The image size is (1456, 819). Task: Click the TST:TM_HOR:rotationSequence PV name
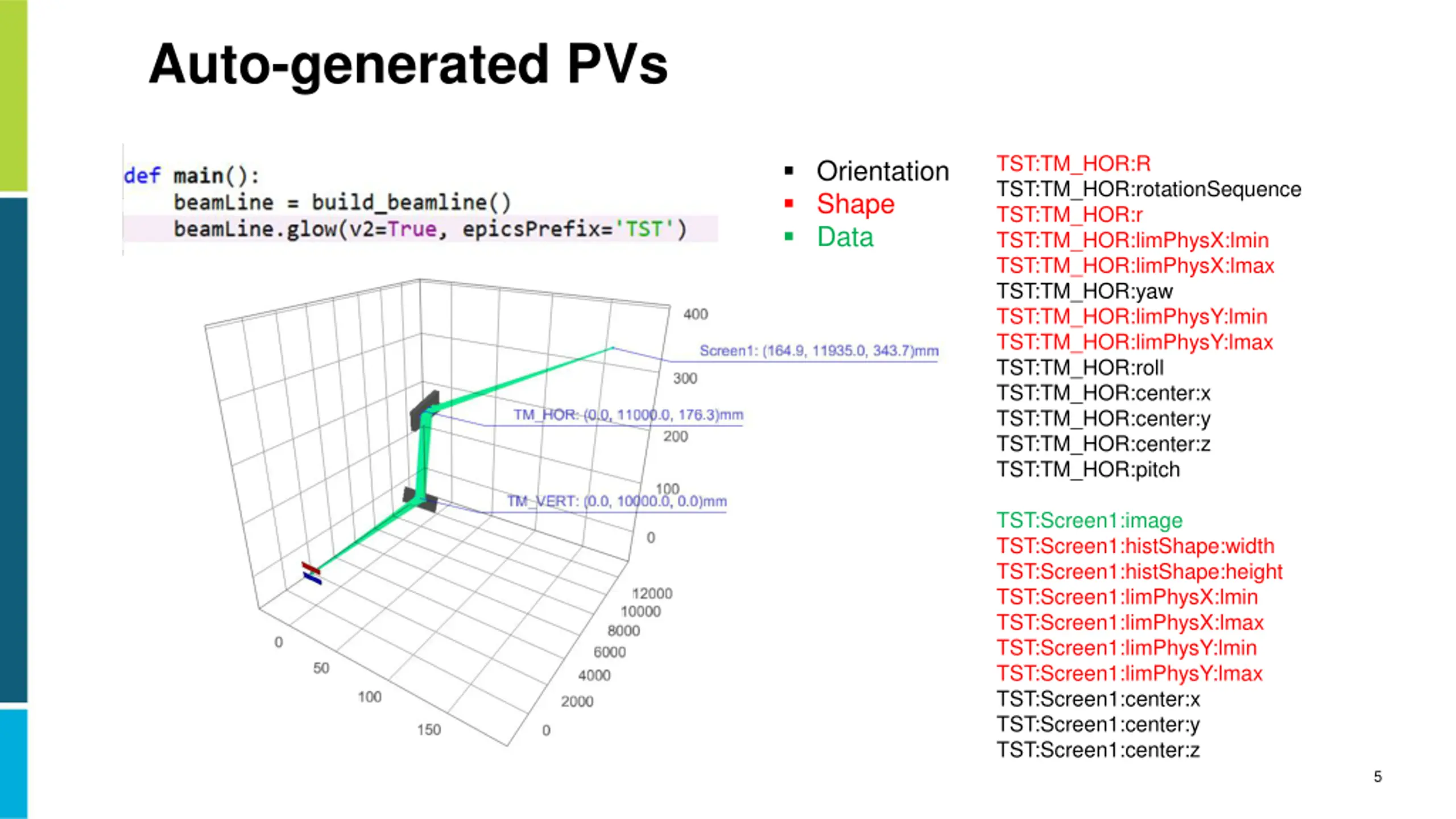(1149, 189)
